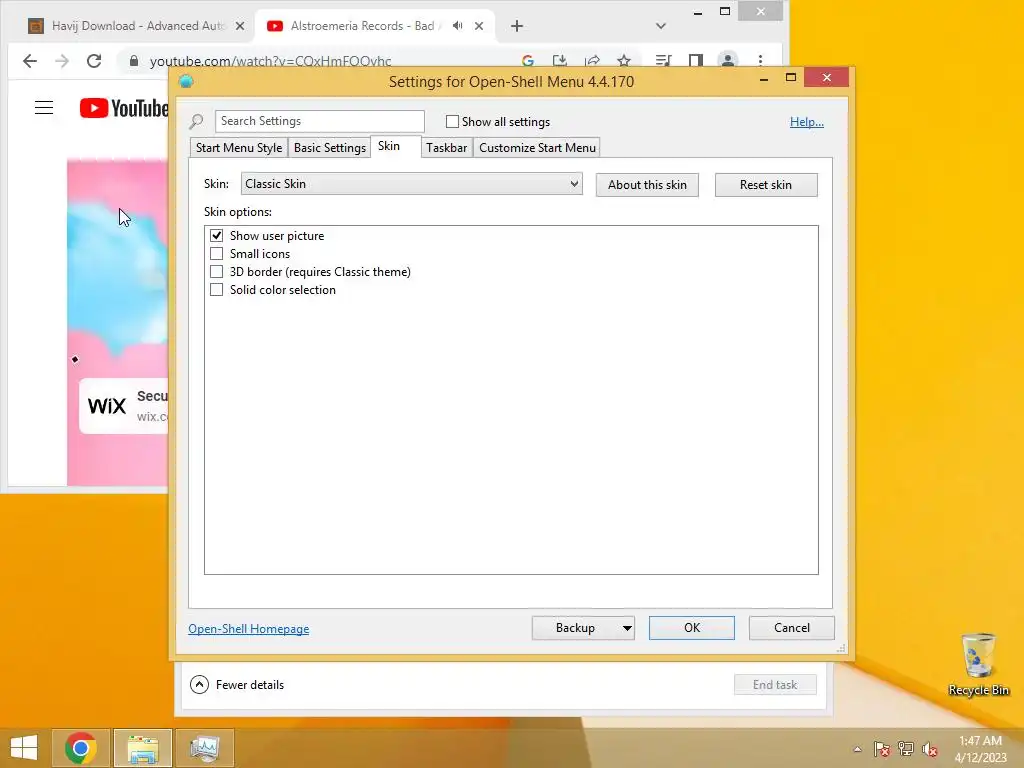This screenshot has width=1024, height=768.
Task: Click the Action Center flag tray icon
Action: coord(881,749)
